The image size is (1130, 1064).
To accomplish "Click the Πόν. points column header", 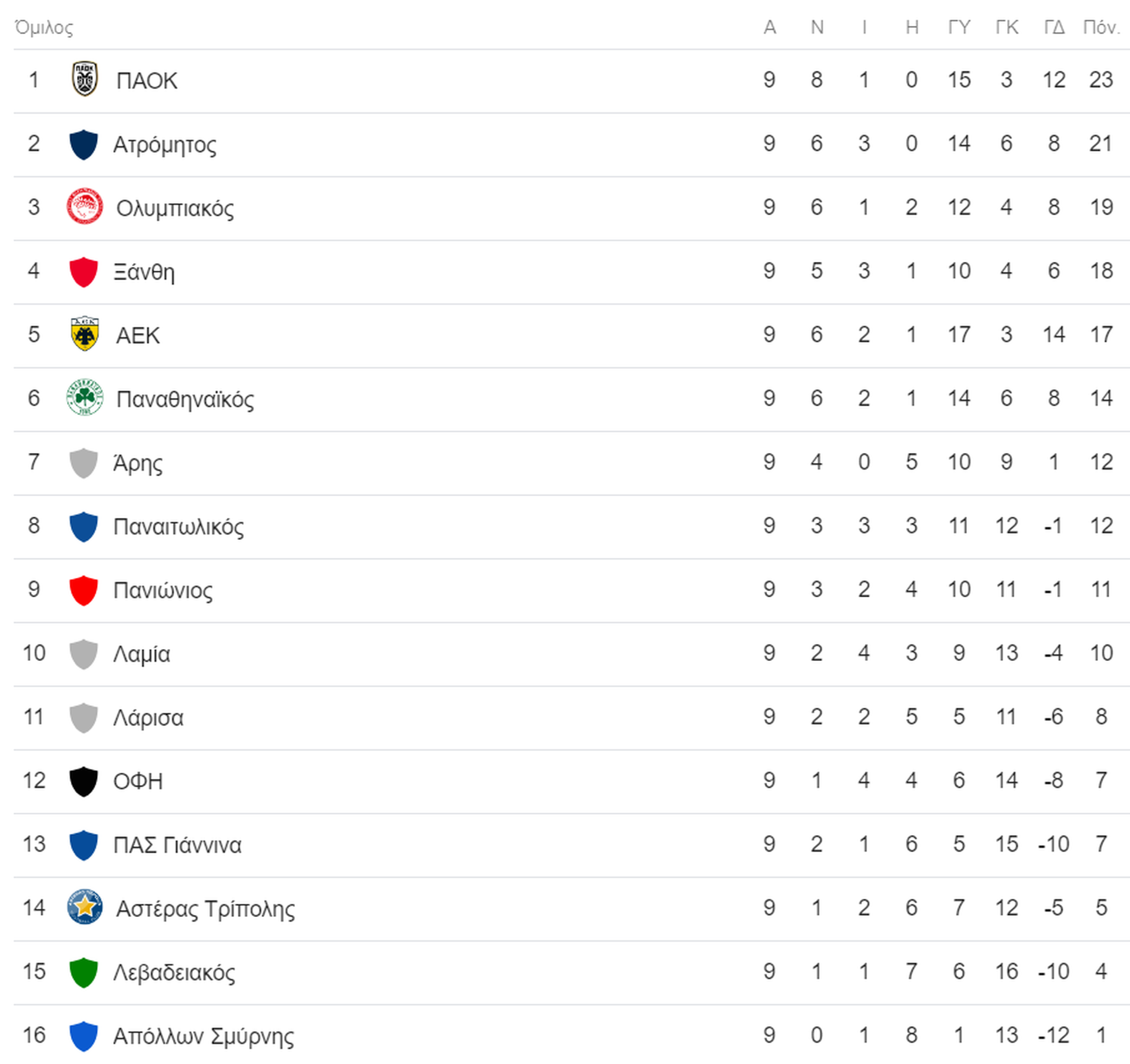I will point(1101,27).
